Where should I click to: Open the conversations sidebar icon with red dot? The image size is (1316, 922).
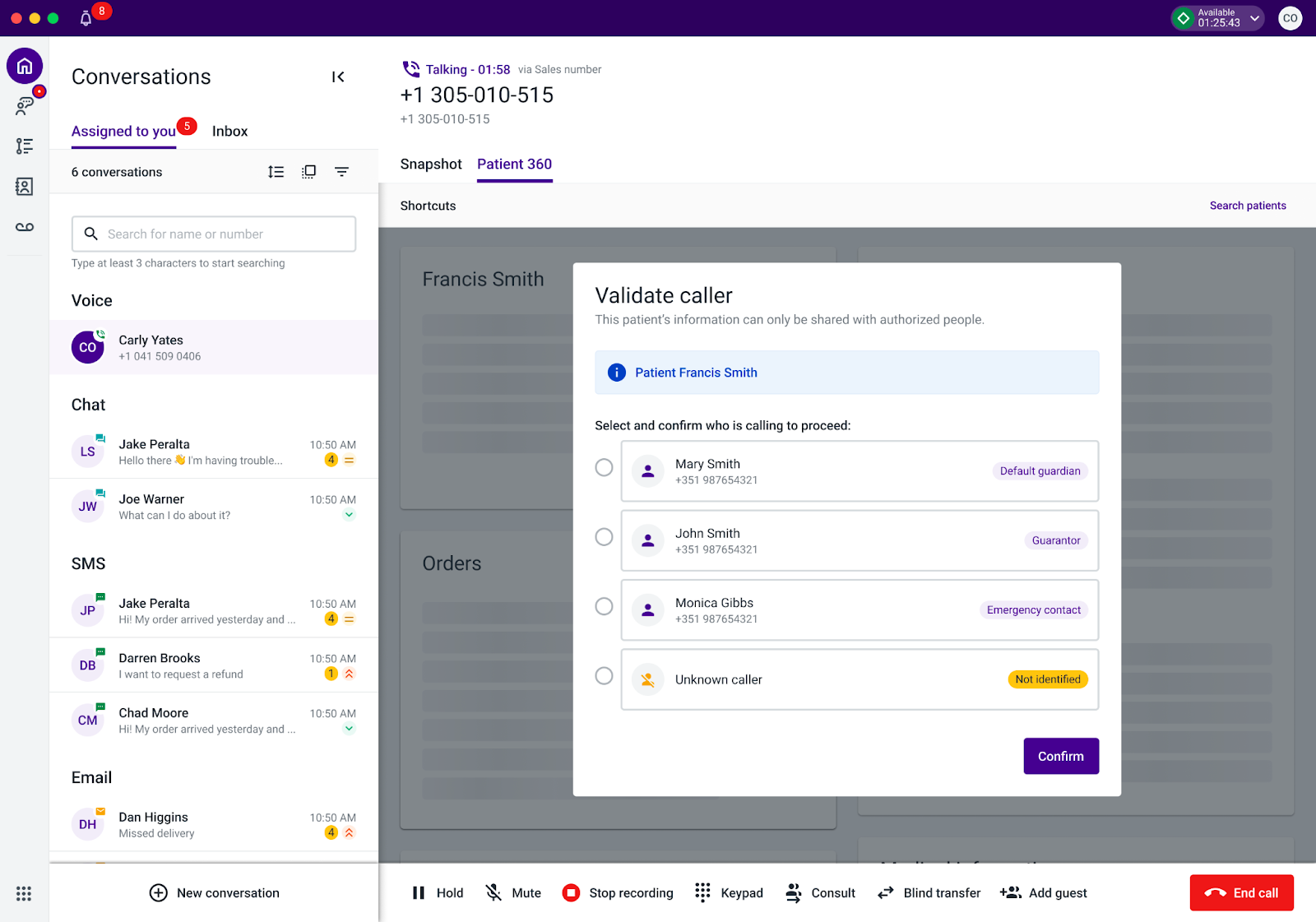tap(25, 105)
